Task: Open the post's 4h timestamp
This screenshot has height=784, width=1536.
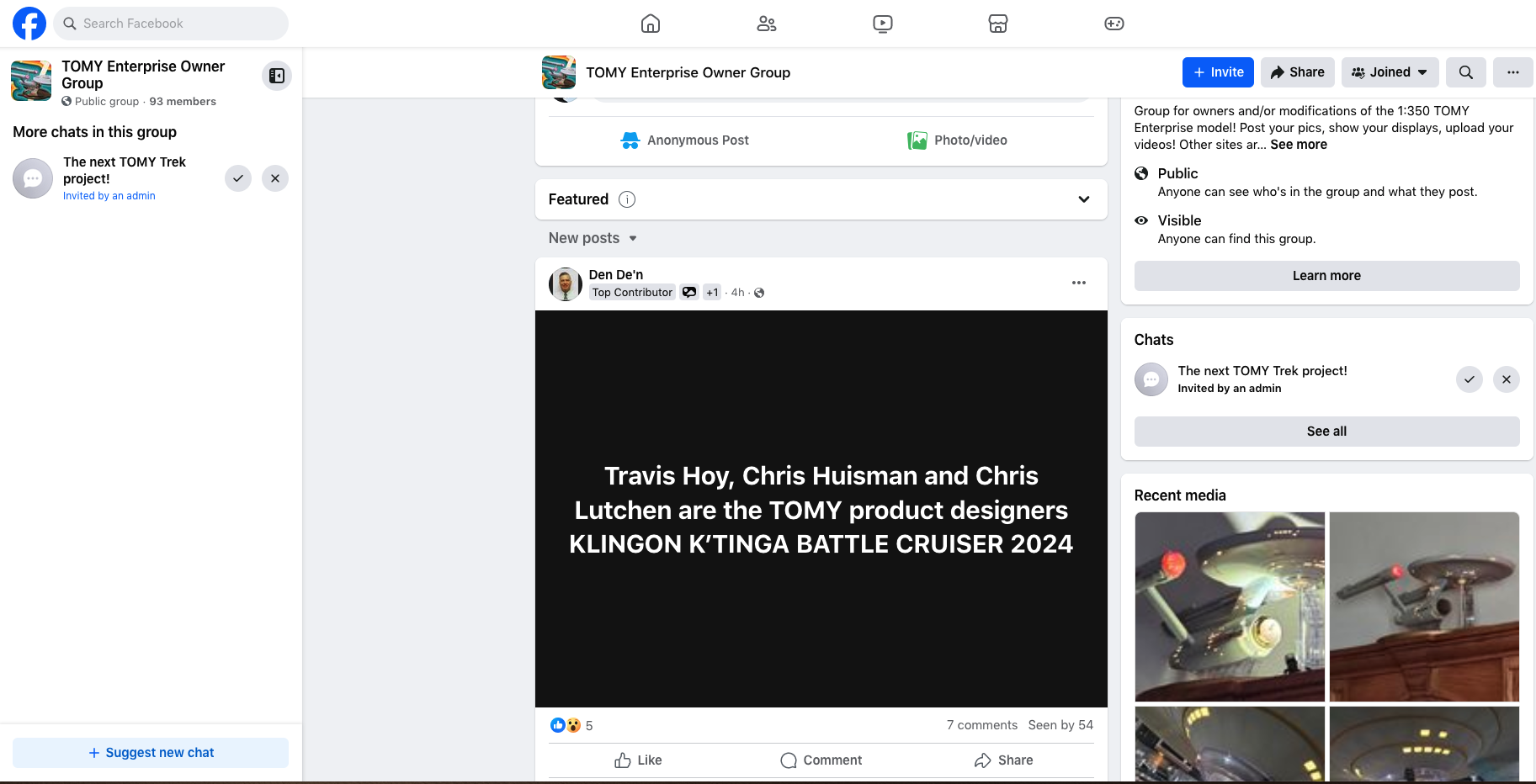Action: [x=737, y=293]
